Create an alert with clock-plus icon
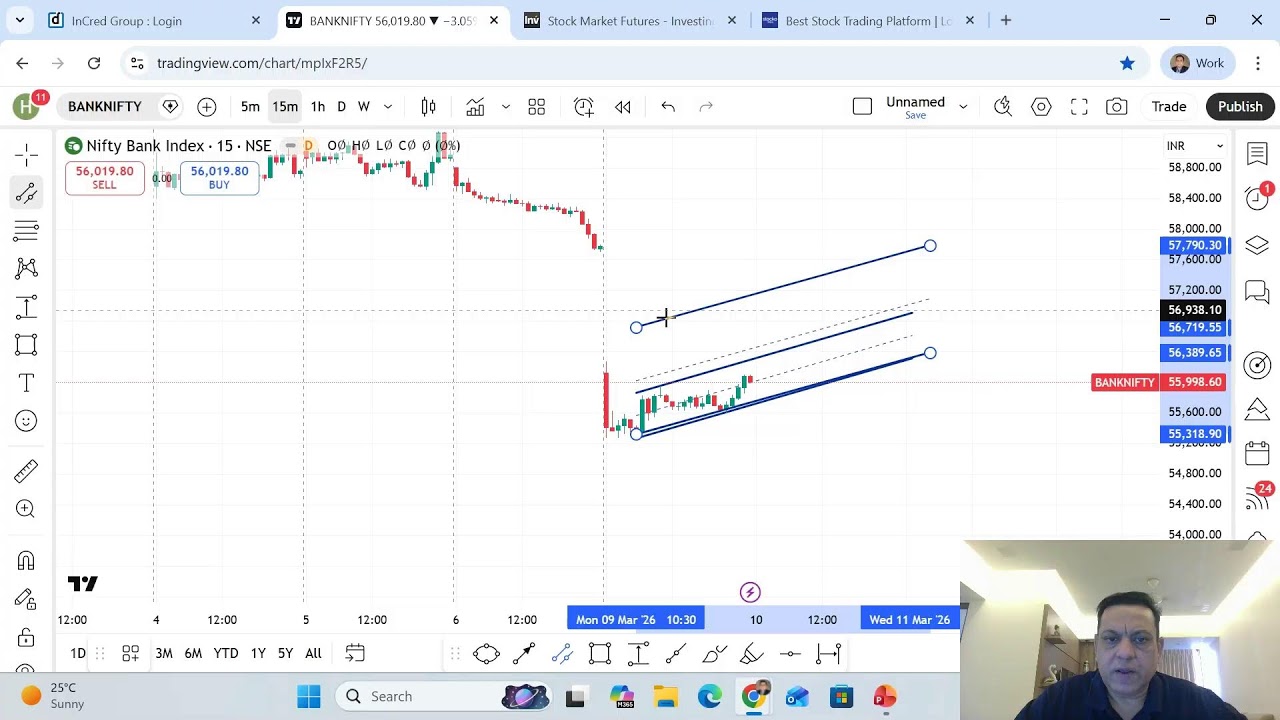 [584, 107]
